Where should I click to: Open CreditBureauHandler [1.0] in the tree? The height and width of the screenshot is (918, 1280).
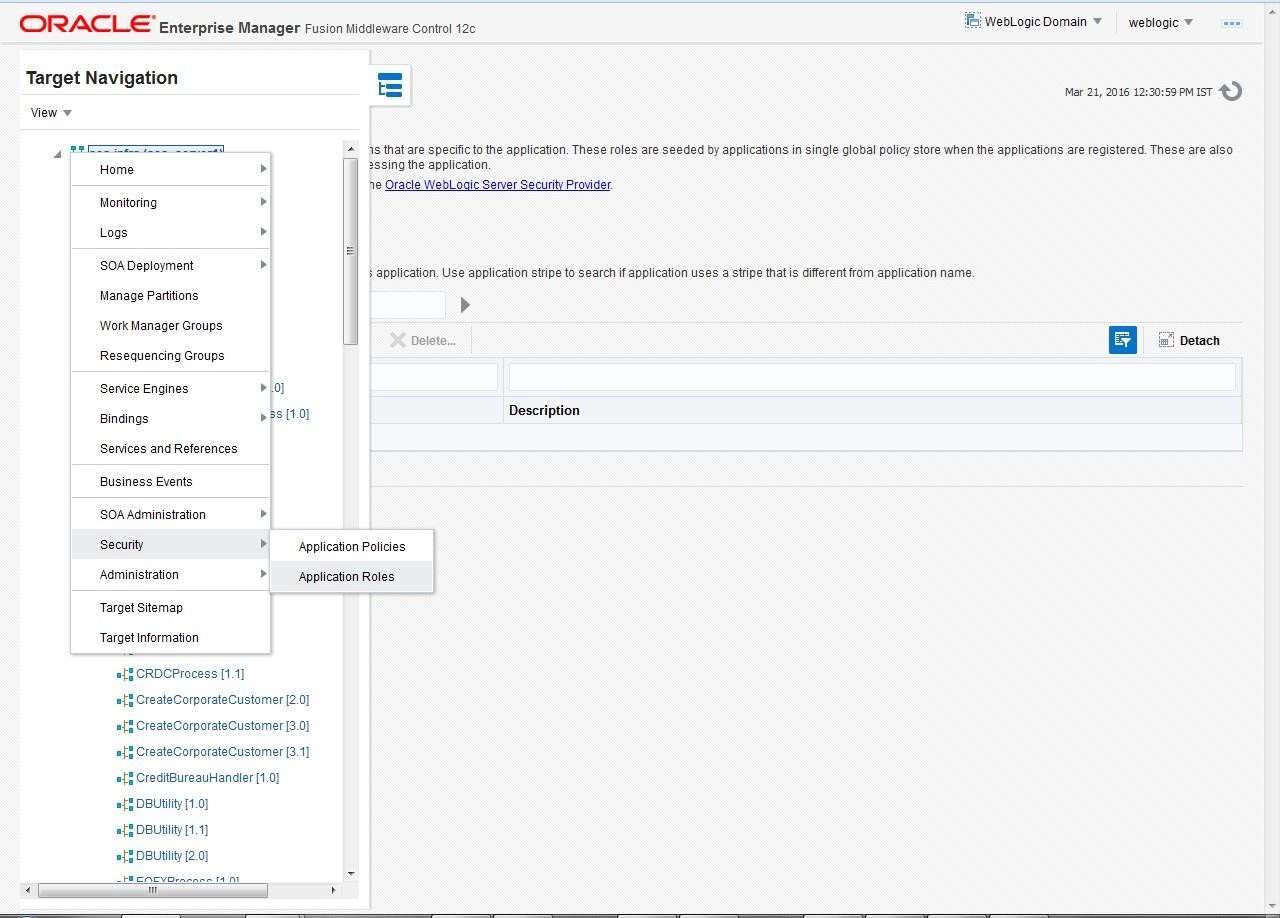coord(208,778)
